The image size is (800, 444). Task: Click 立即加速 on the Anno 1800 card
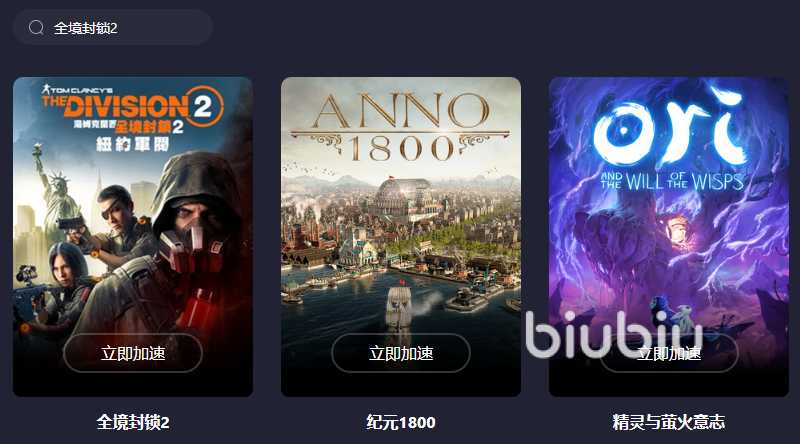[x=401, y=353]
